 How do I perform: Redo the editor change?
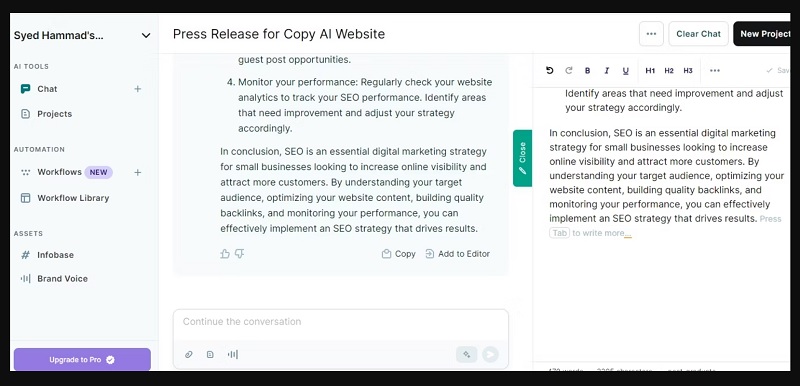(x=568, y=70)
